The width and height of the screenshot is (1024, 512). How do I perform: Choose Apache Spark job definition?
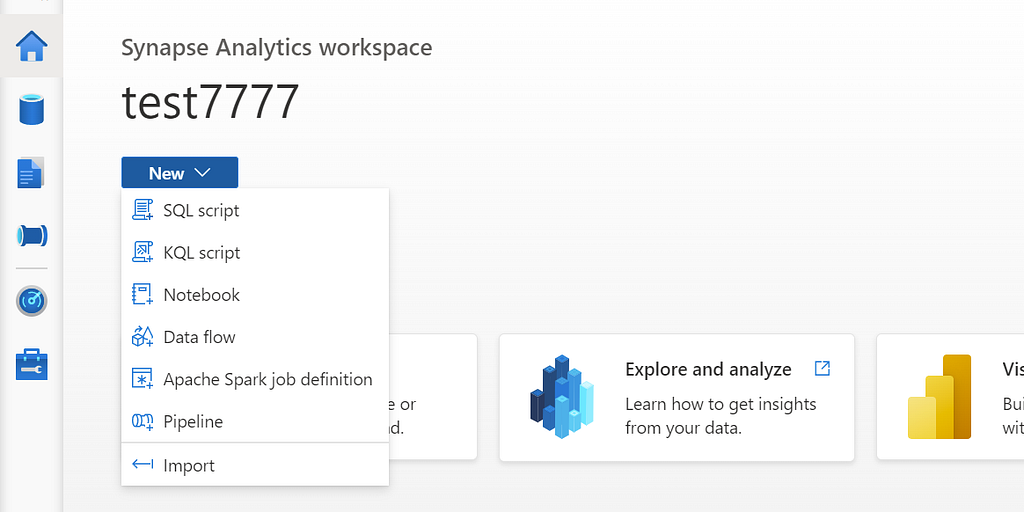coord(255,379)
